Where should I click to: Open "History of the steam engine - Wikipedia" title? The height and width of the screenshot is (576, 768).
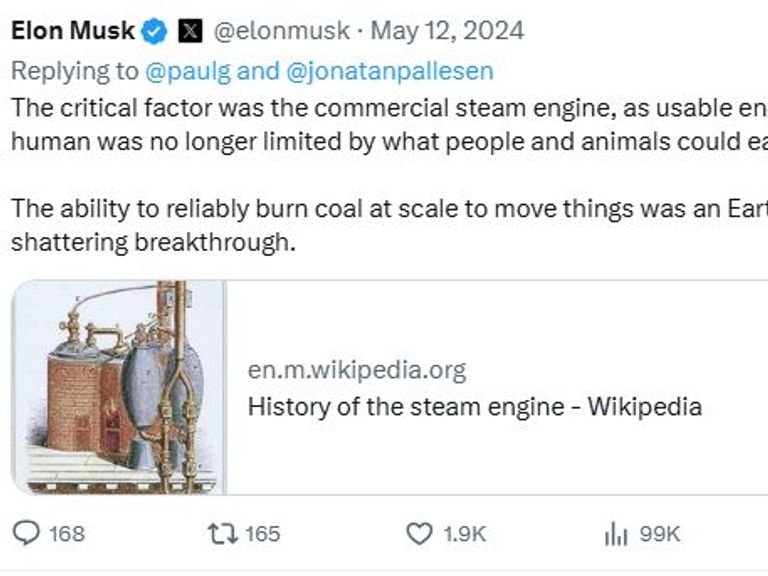[474, 406]
